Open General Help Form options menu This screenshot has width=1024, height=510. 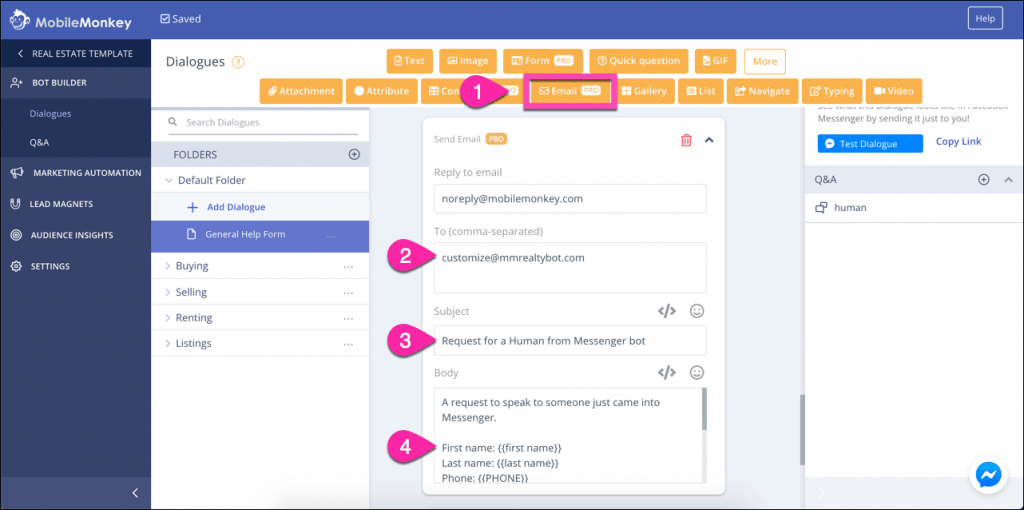coord(332,235)
